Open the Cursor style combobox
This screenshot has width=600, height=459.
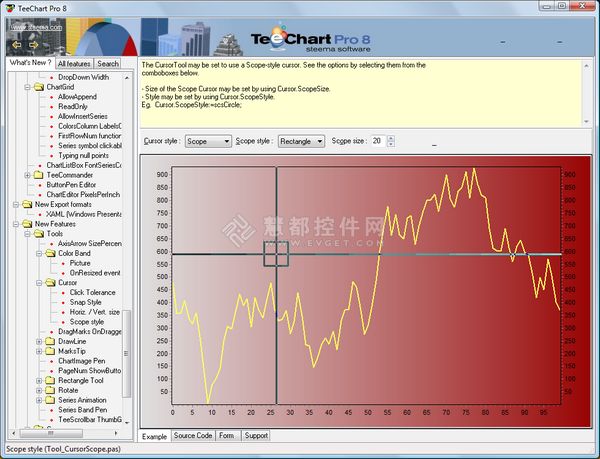(x=208, y=141)
